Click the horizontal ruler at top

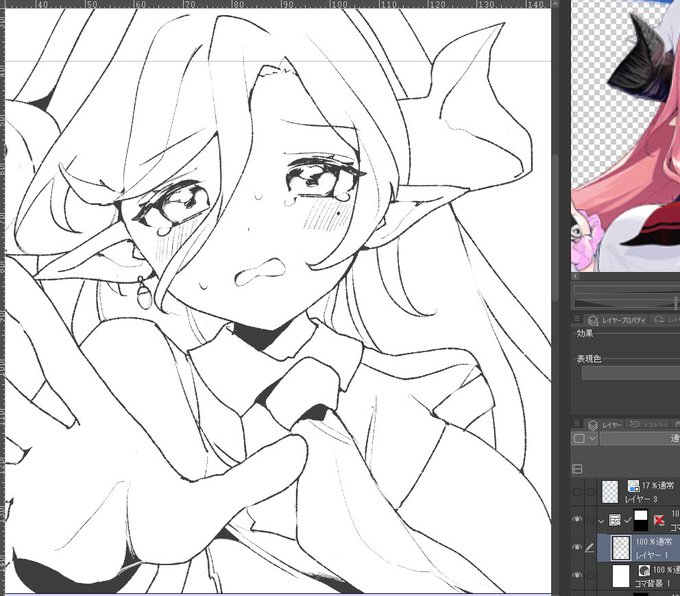278,4
